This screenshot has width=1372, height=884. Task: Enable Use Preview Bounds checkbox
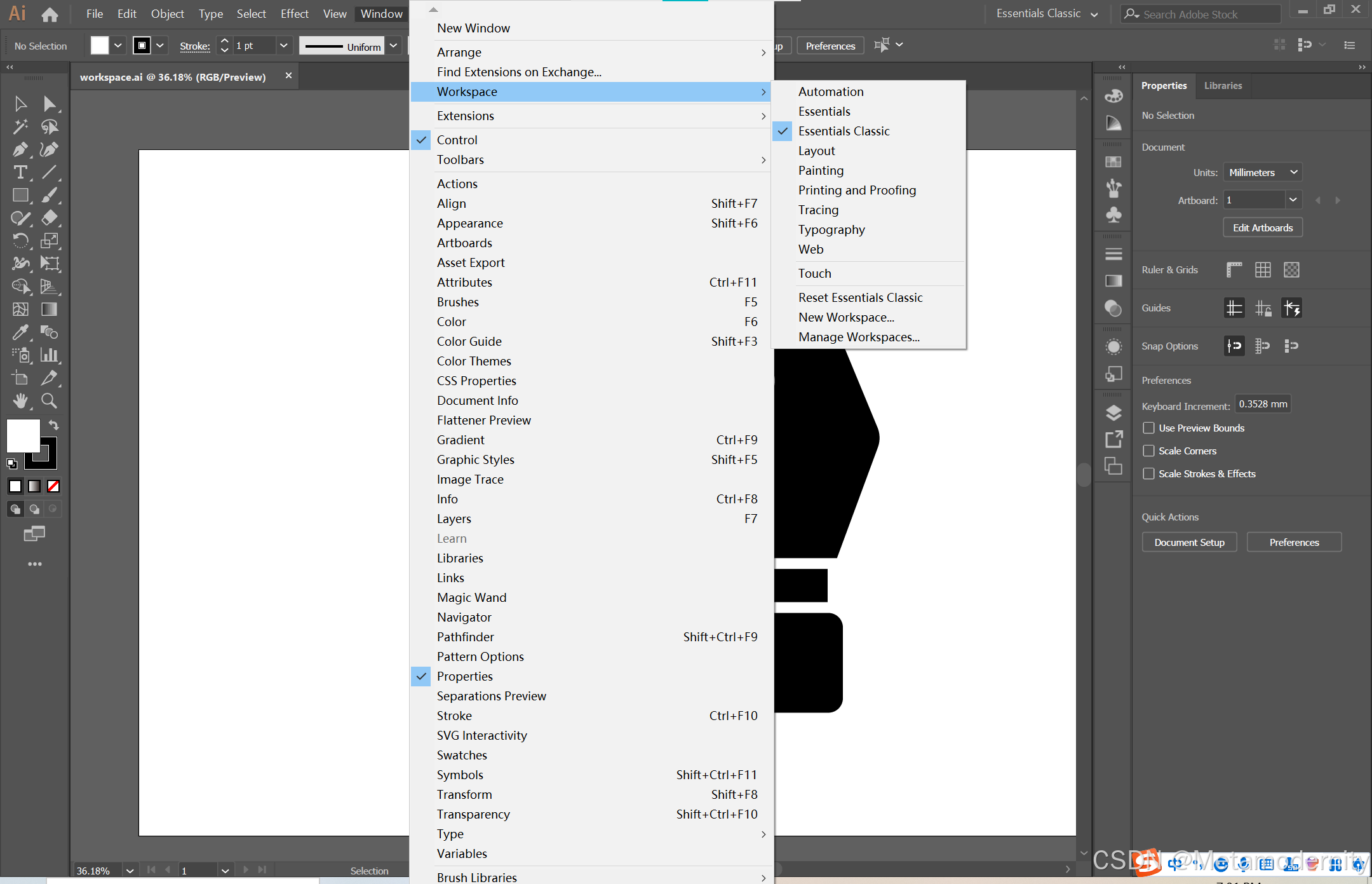pyautogui.click(x=1149, y=428)
